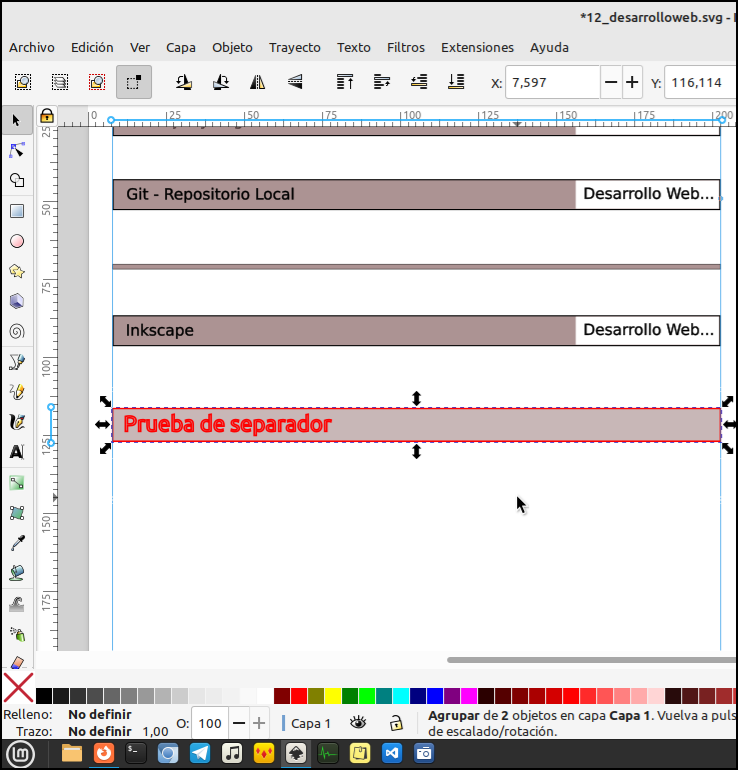Click the Deselect icon

pyautogui.click(x=97, y=82)
